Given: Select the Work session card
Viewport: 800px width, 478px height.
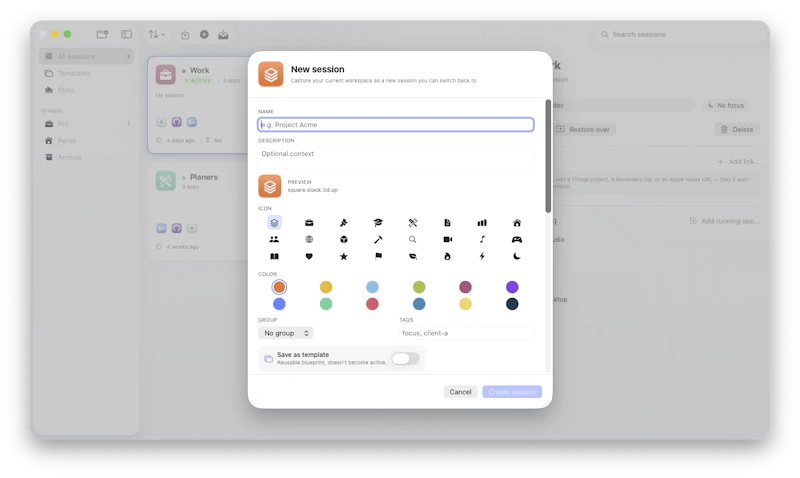Looking at the screenshot, I should 199,105.
